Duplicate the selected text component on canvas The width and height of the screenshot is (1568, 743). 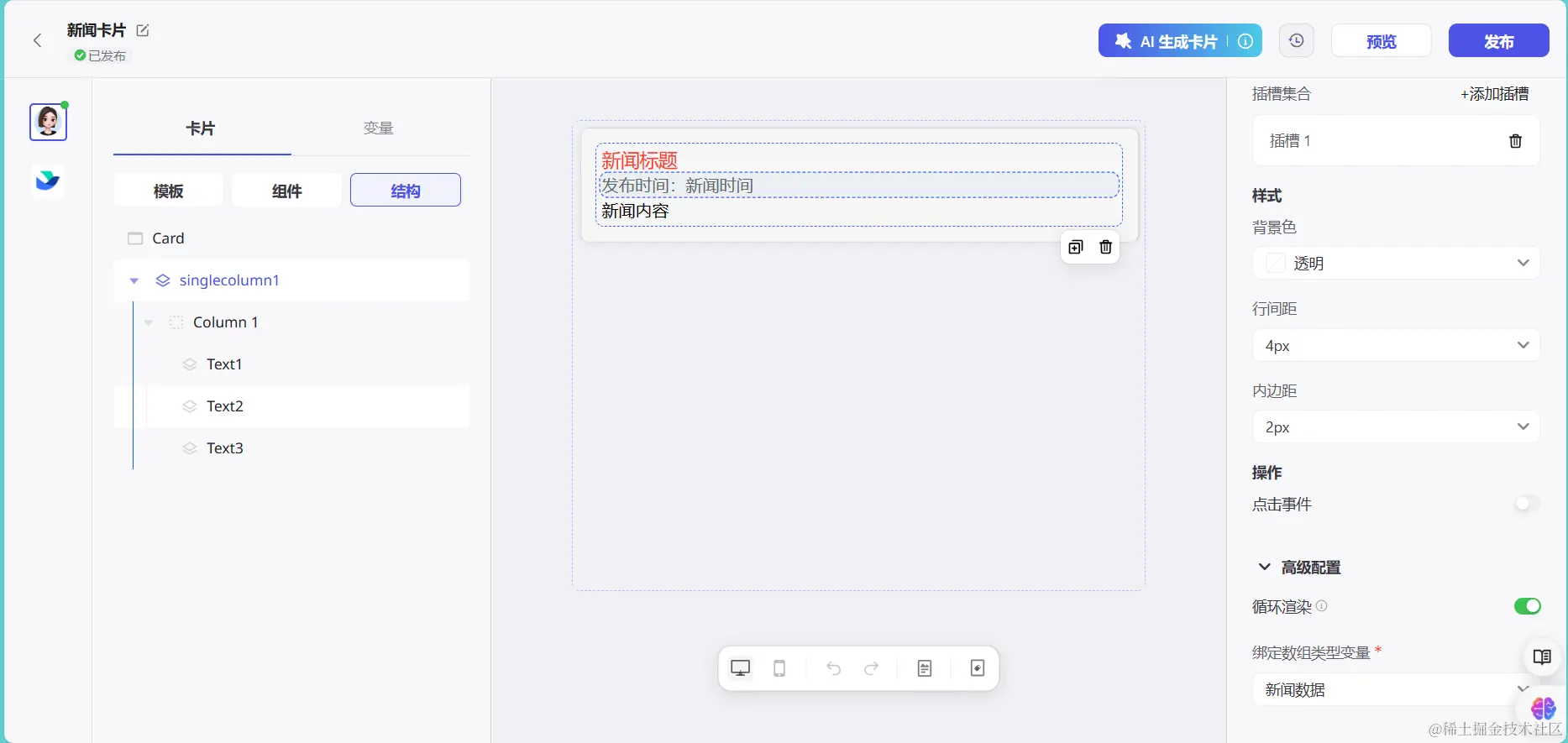[1076, 247]
